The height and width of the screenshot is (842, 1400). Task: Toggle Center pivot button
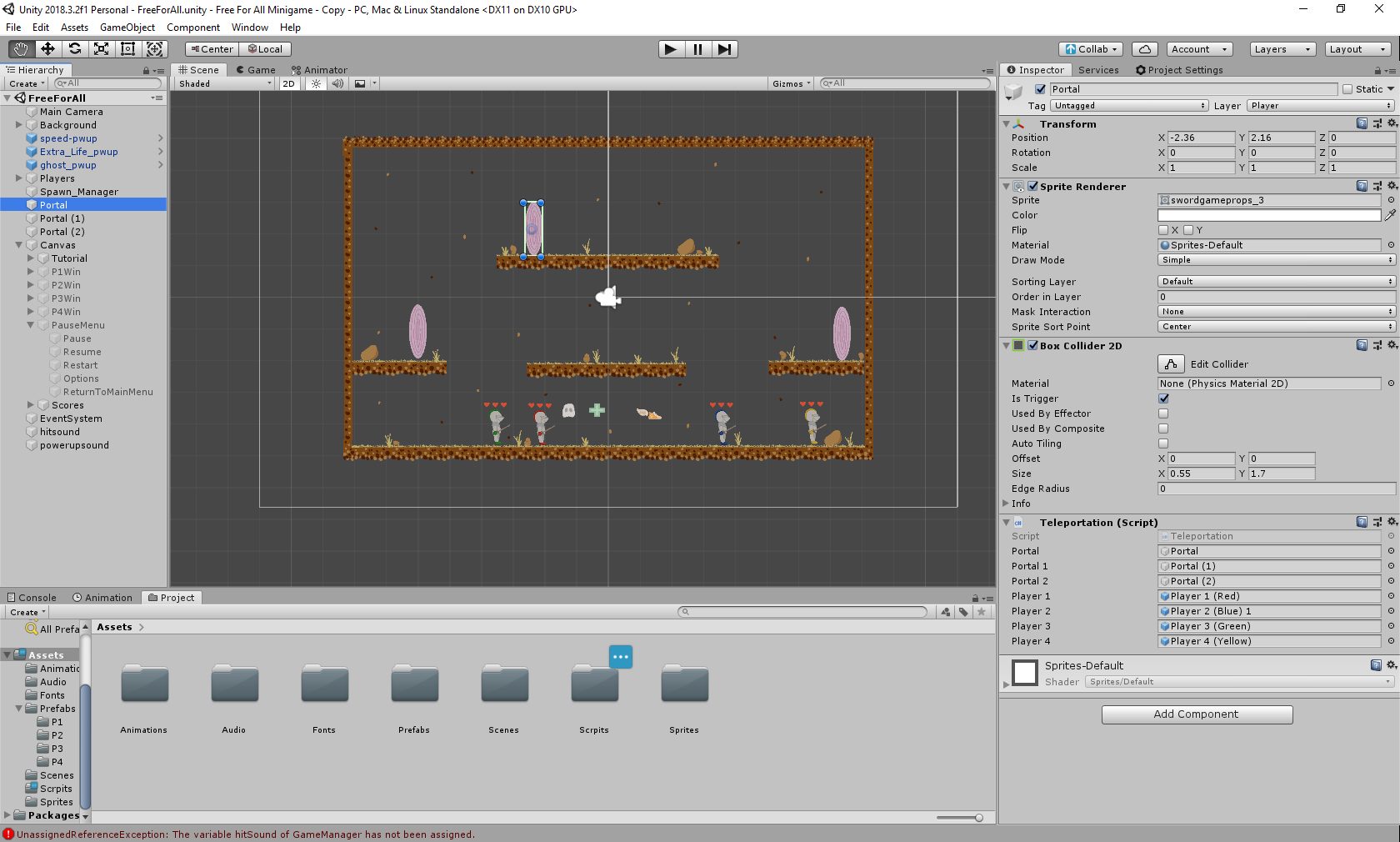click(212, 49)
